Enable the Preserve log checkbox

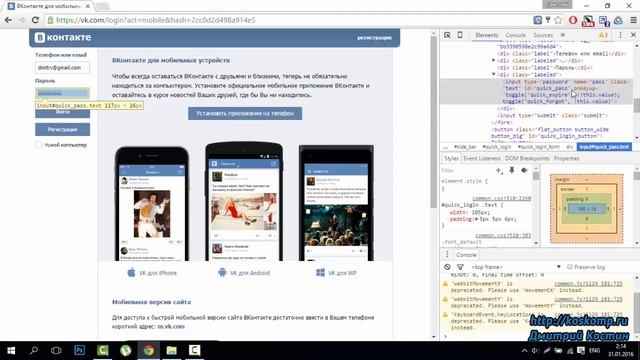coord(570,267)
